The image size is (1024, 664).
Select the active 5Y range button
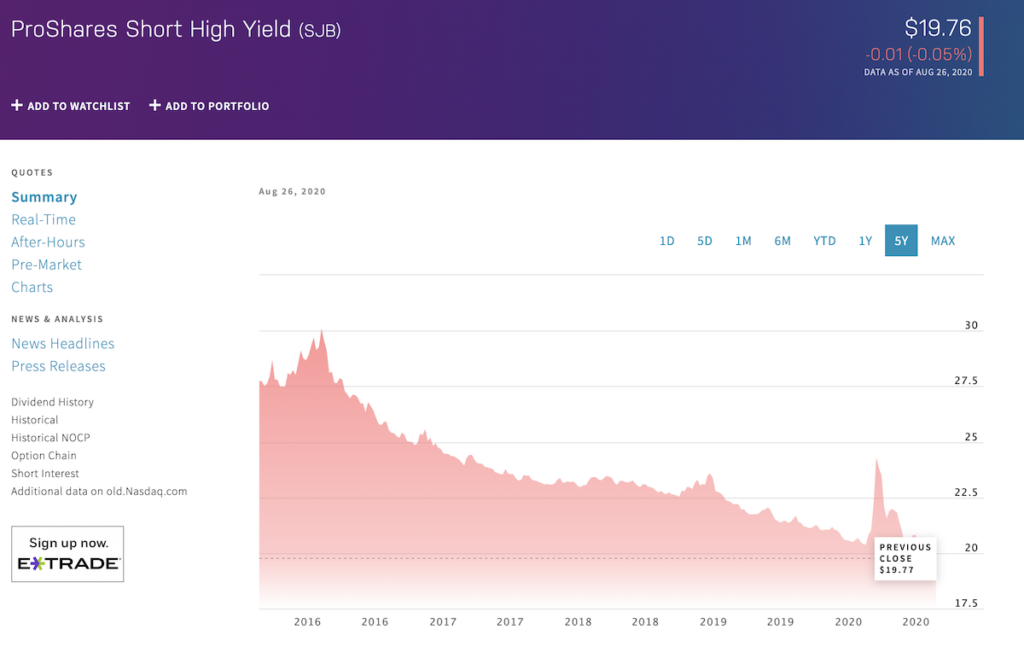point(901,241)
